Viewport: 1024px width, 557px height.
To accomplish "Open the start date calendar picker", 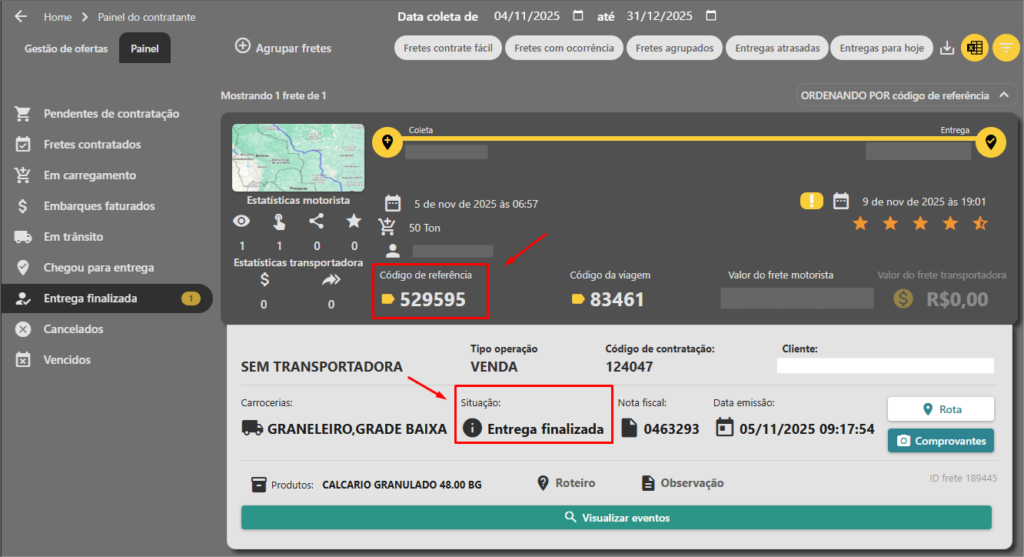I will (578, 17).
